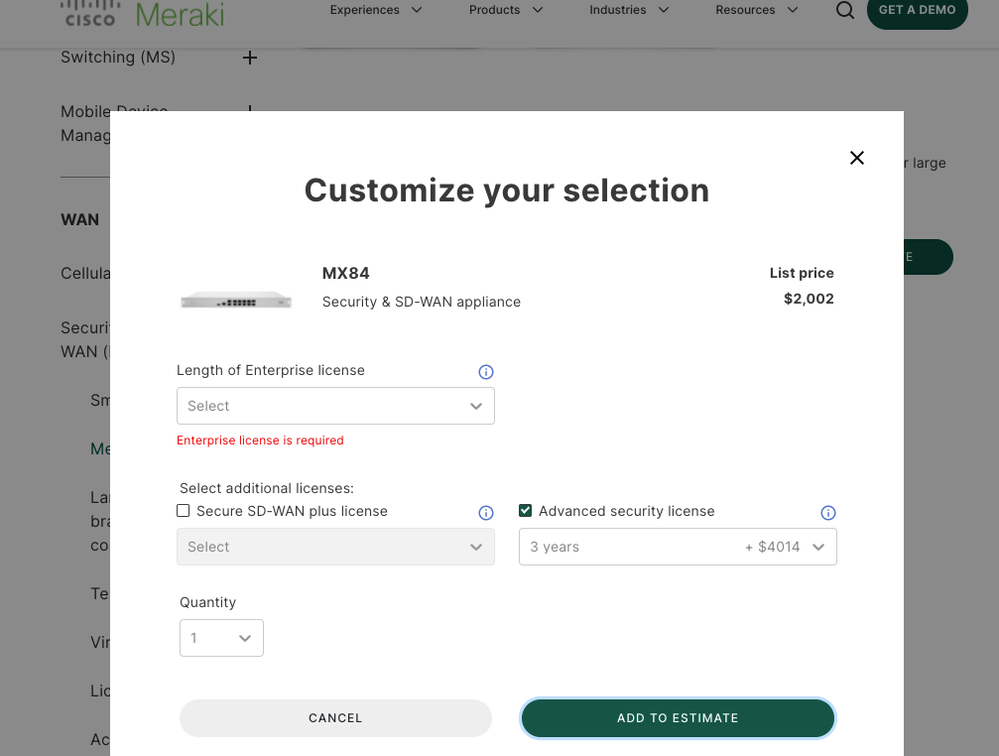The image size is (999, 756).
Task: Click the WAN sidebar heading
Action: click(x=80, y=220)
